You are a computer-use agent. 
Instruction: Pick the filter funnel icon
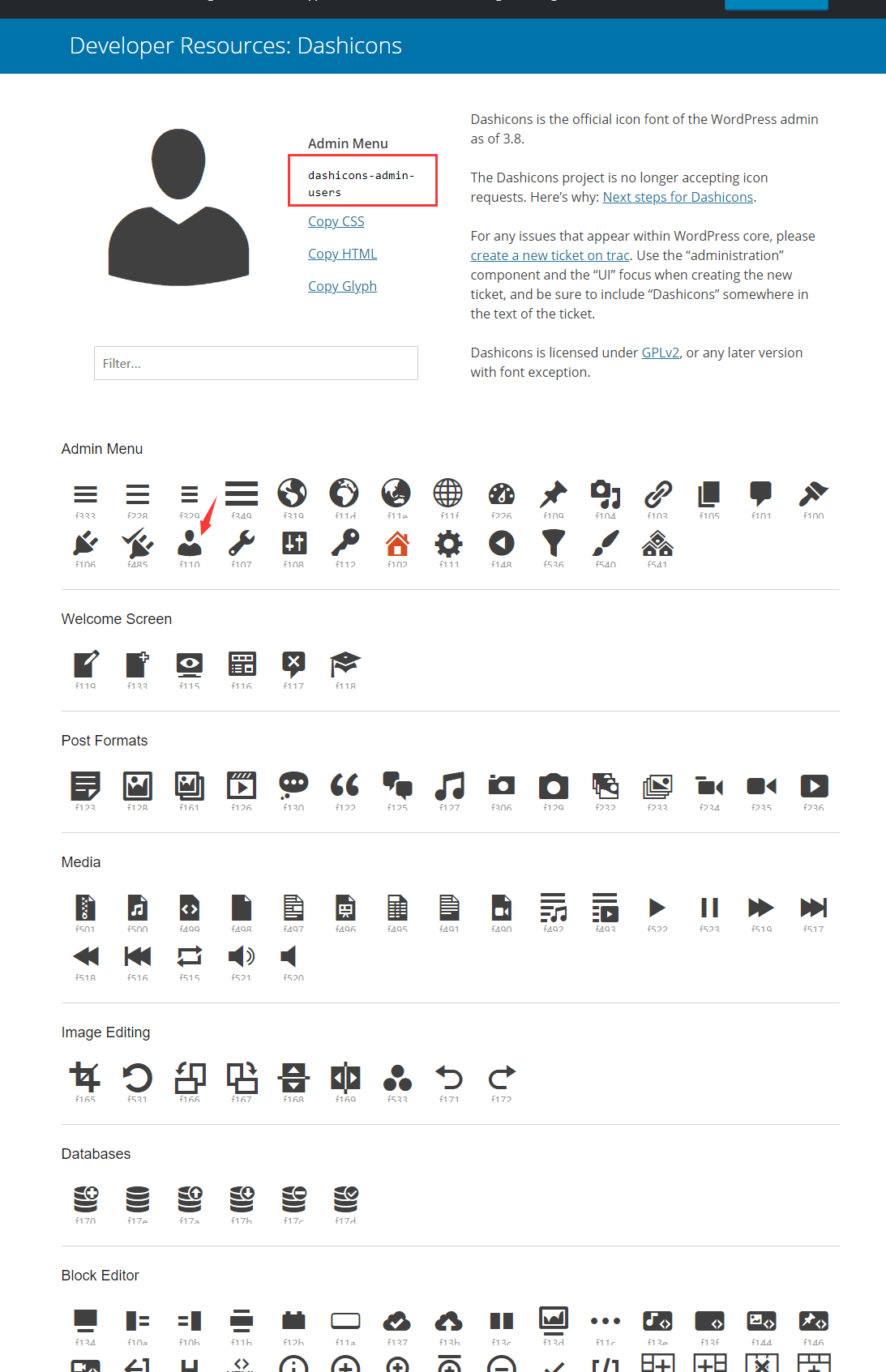click(554, 543)
